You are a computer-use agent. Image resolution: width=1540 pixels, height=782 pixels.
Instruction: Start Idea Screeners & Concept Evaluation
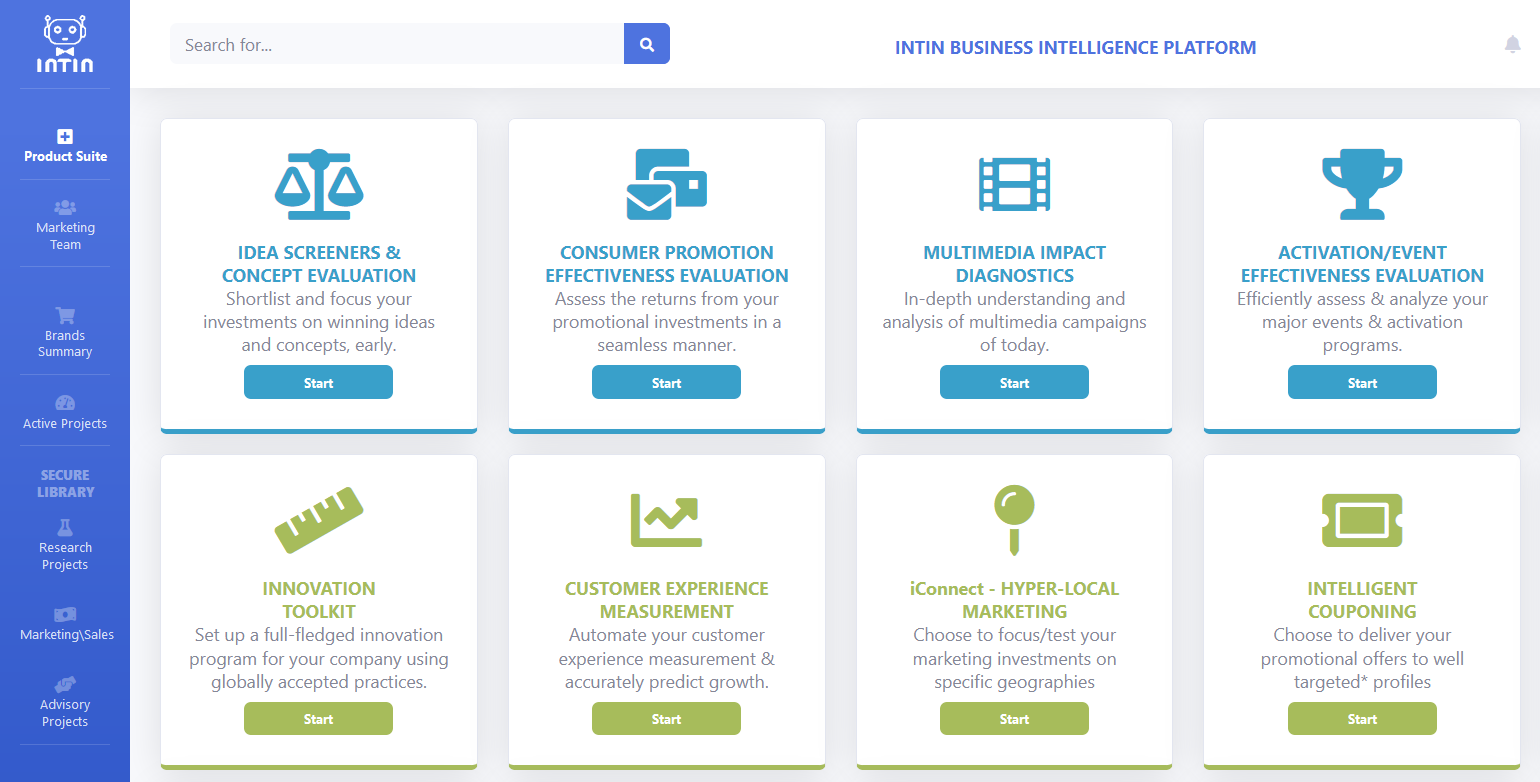pos(318,382)
